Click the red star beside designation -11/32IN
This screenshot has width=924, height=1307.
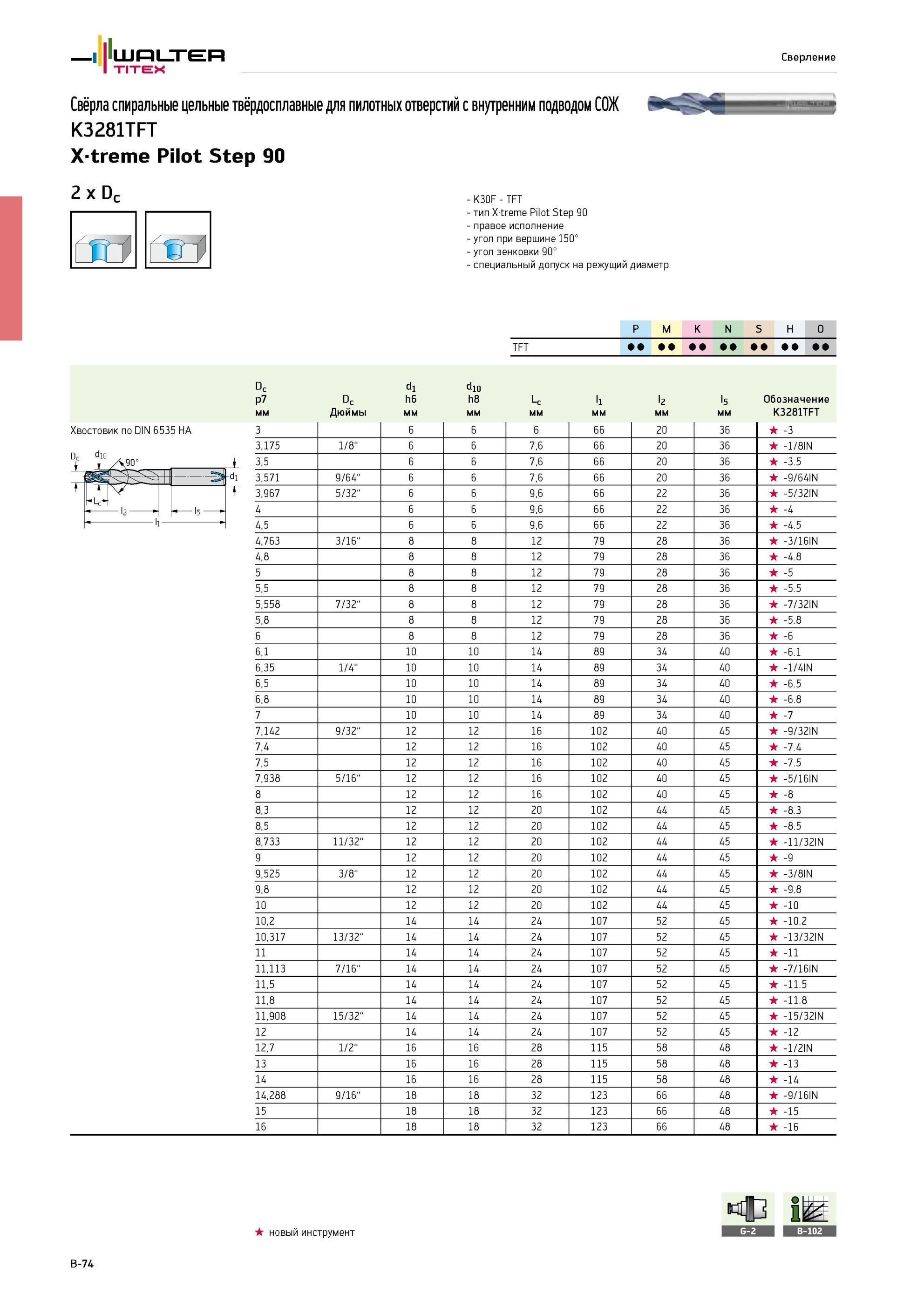coord(773,842)
